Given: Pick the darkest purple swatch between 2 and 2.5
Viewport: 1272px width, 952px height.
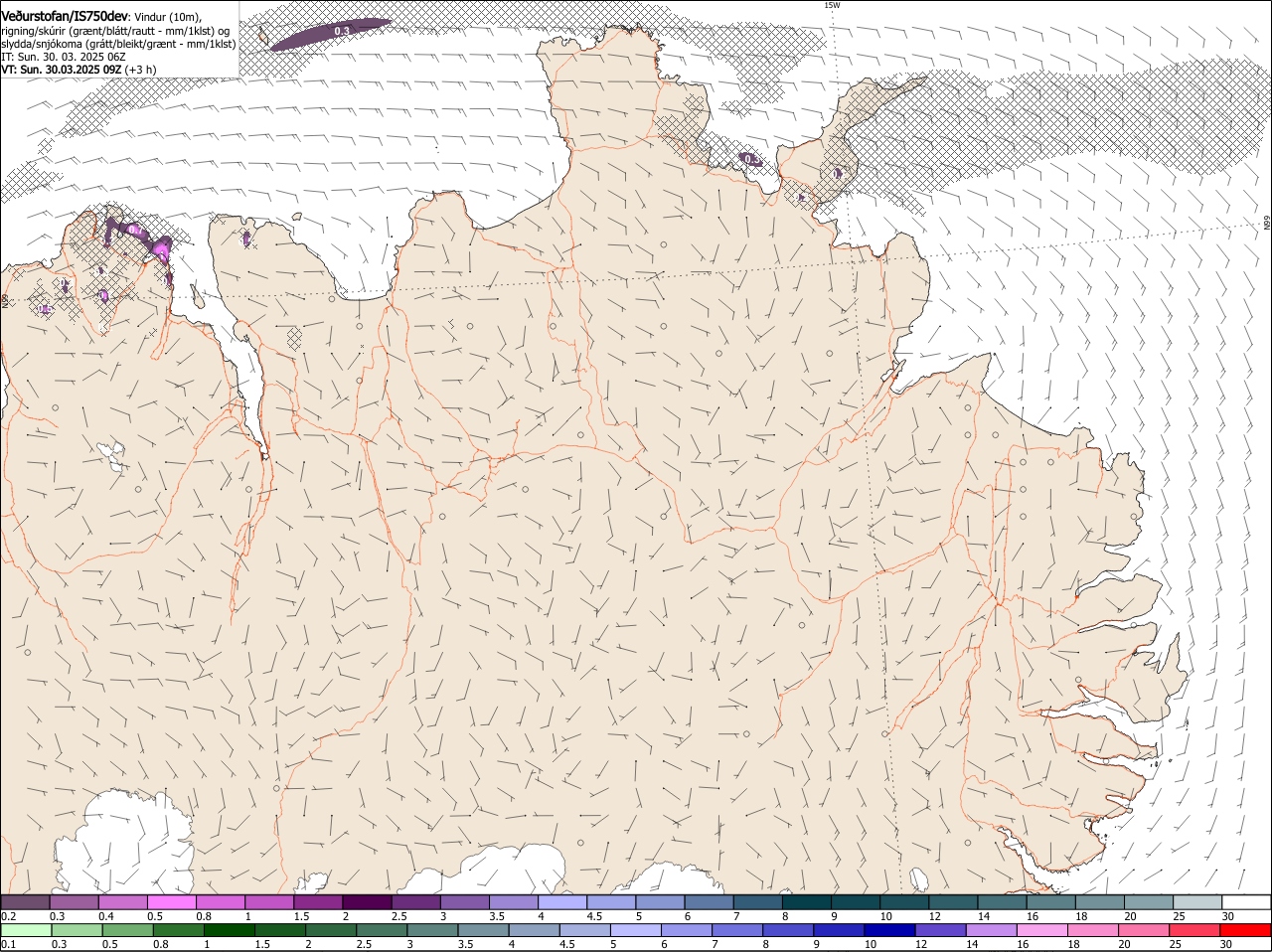Looking at the screenshot, I should [x=367, y=902].
